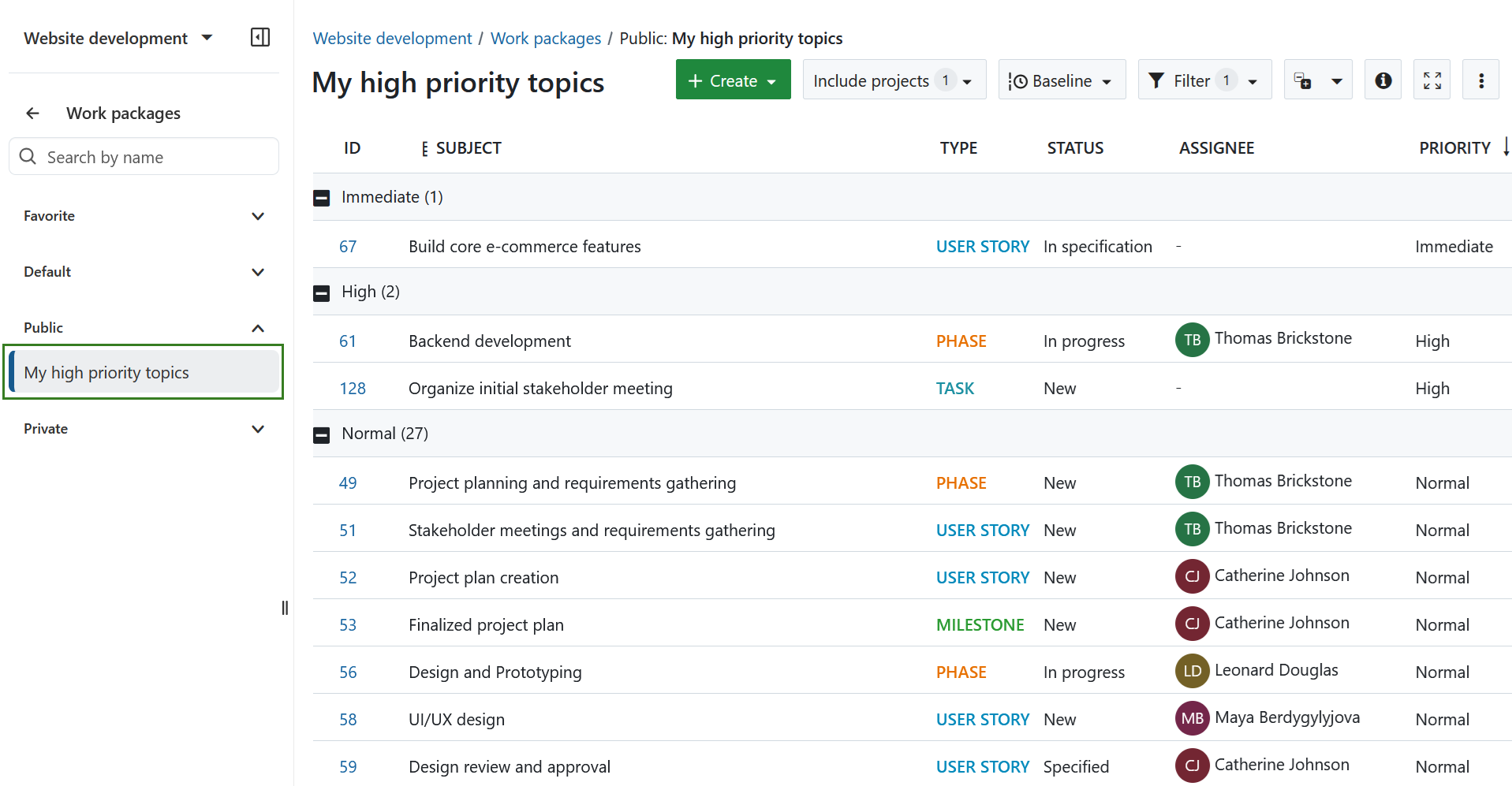Screen dimensions: 1512x786
Task: Select My high priority topics view
Action: tap(106, 371)
